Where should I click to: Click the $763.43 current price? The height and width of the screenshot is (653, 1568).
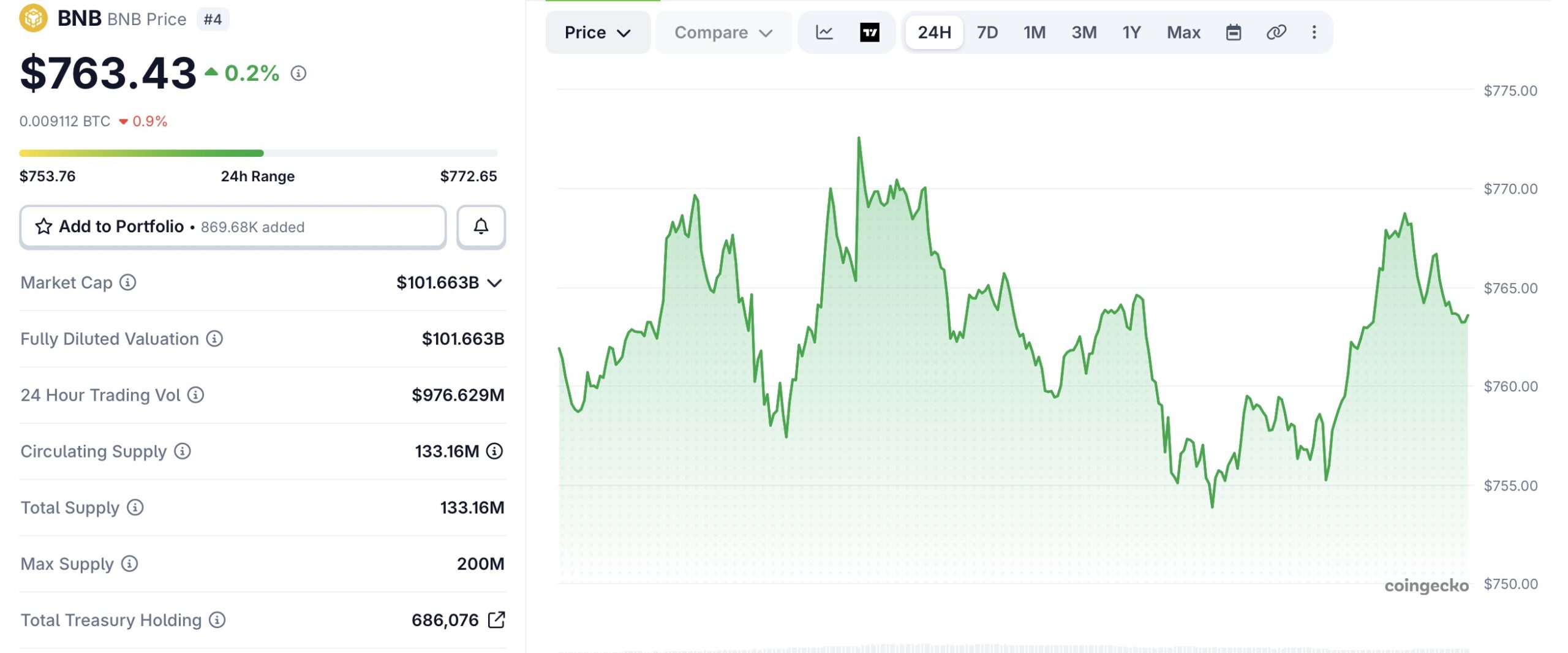pyautogui.click(x=108, y=74)
